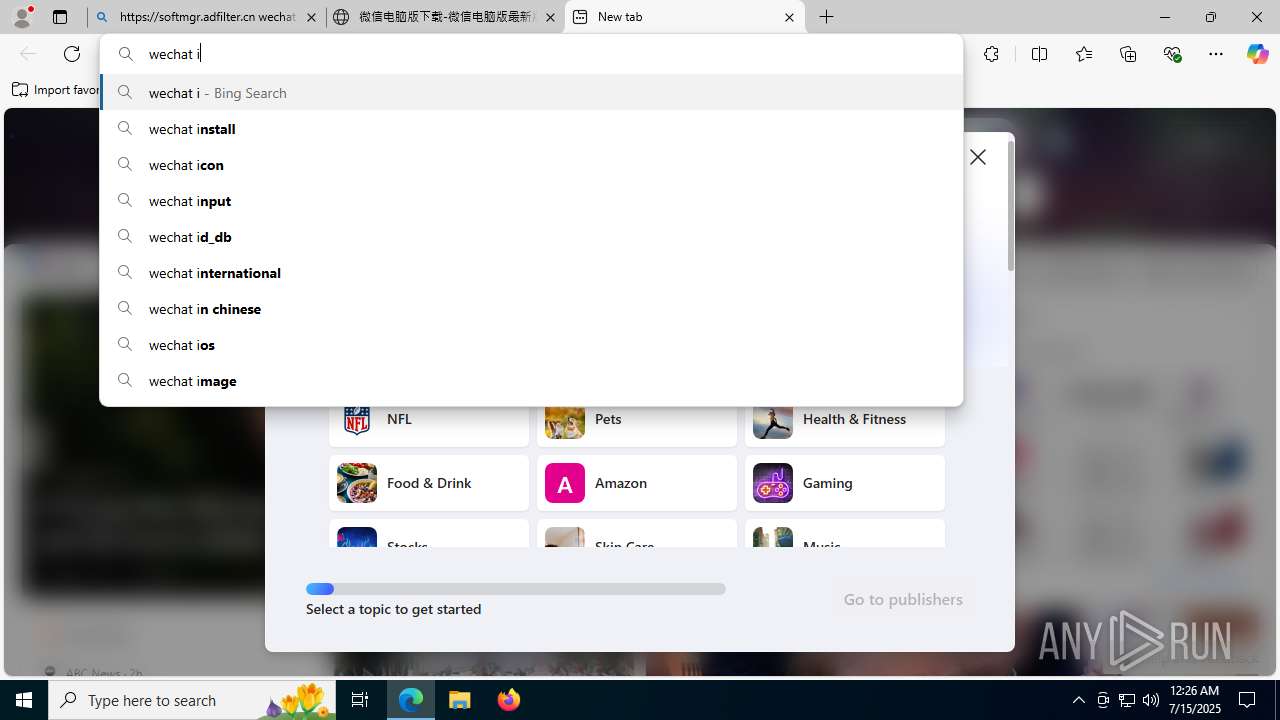Open the network tray icon
The height and width of the screenshot is (720, 1280).
coord(1127,700)
